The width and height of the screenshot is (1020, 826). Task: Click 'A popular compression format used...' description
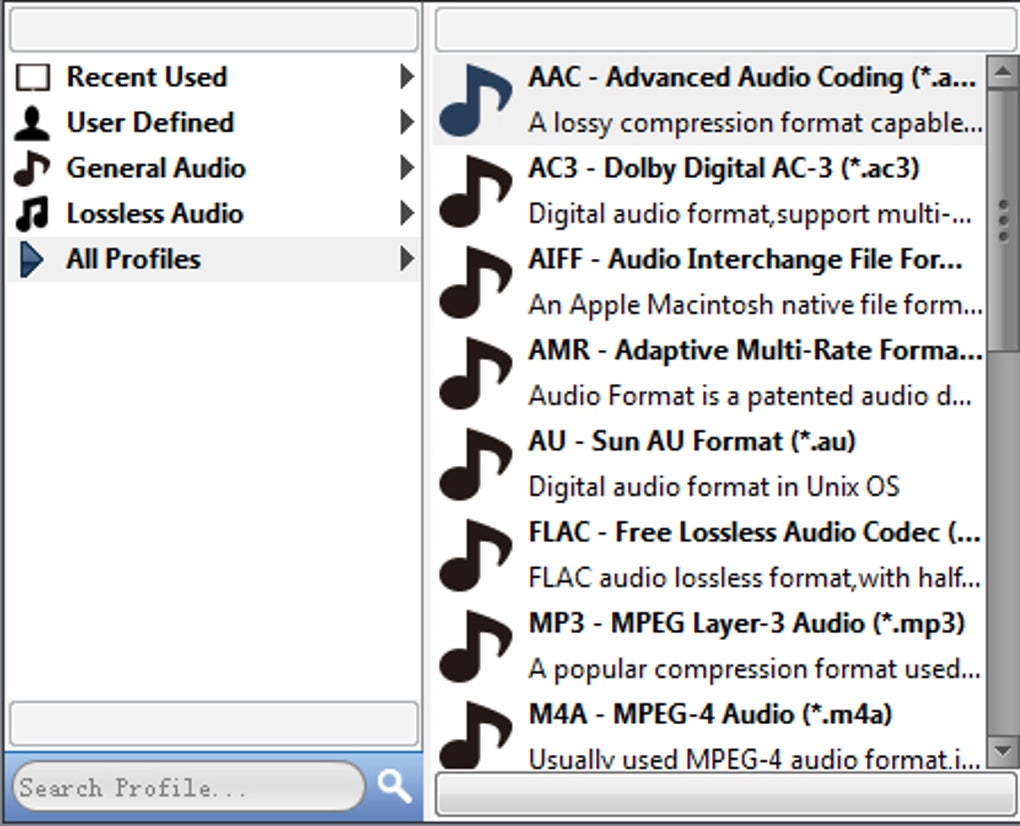(x=755, y=669)
